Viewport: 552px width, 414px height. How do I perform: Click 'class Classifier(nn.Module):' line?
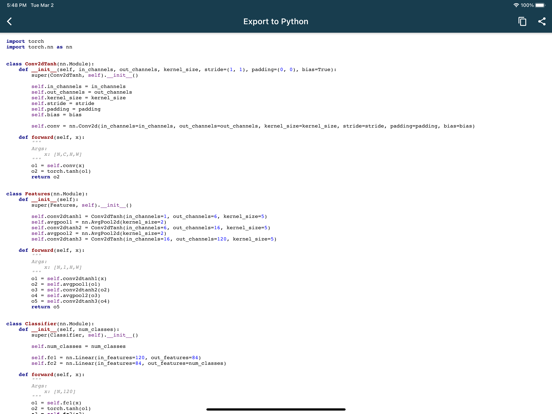50,324
